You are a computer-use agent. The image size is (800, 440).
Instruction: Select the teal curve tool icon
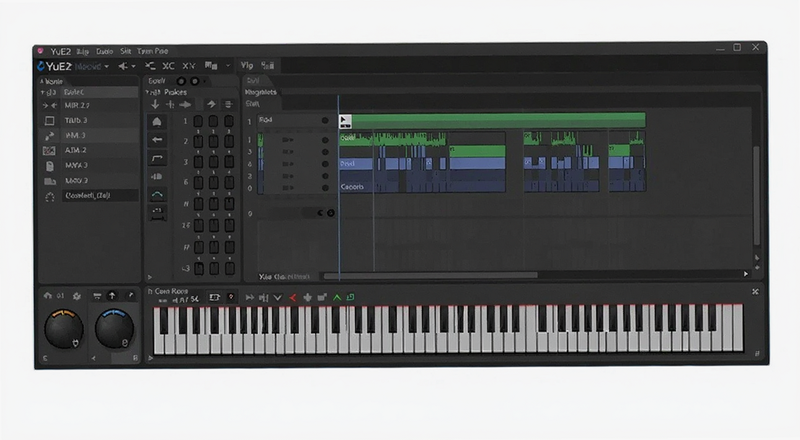click(157, 194)
